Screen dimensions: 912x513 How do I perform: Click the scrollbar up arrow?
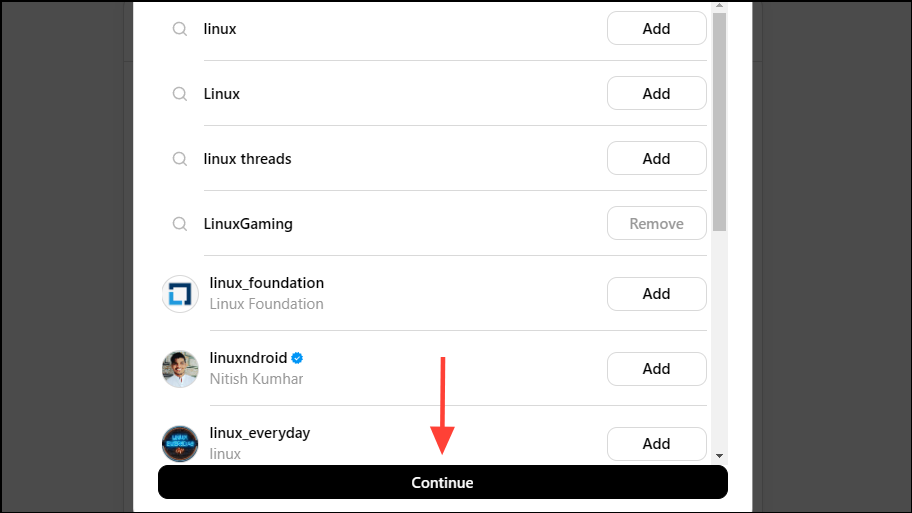[719, 6]
